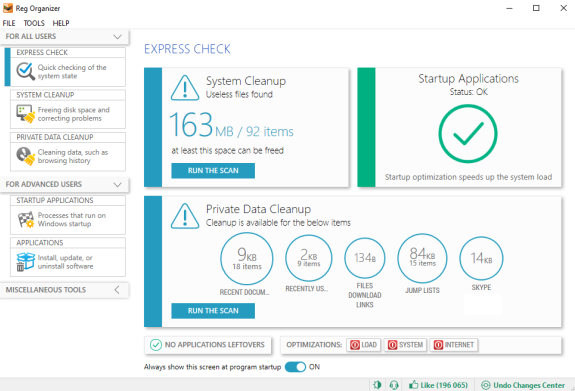Toggle the LOAD optimization
The image size is (575, 391).
point(364,345)
